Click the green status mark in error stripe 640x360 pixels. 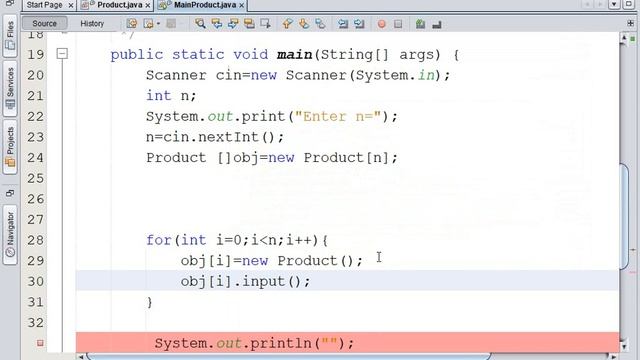633,39
